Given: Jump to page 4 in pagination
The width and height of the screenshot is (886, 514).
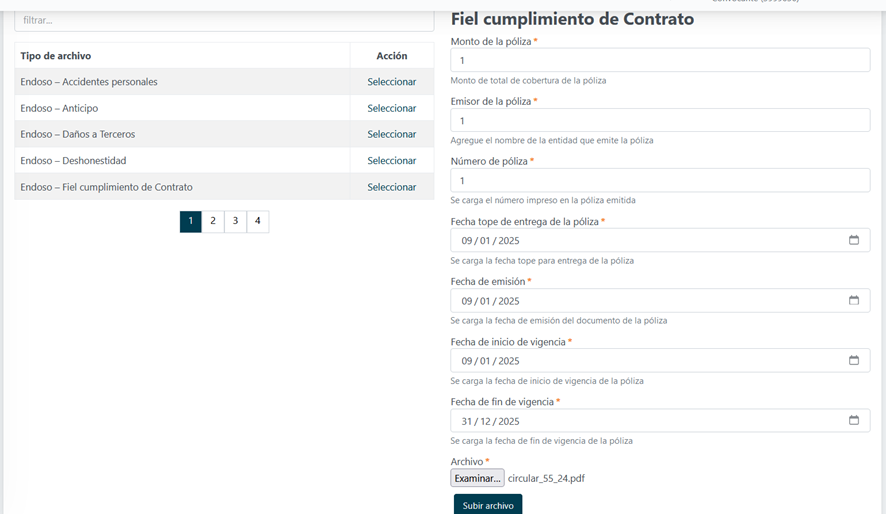Looking at the screenshot, I should tap(258, 221).
